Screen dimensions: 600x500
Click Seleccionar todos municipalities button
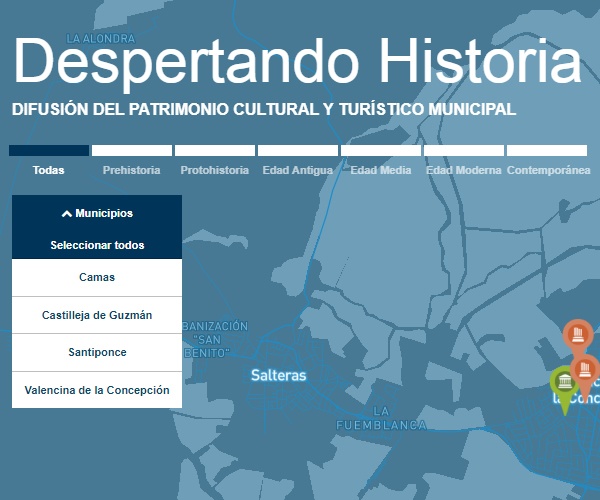(97, 245)
